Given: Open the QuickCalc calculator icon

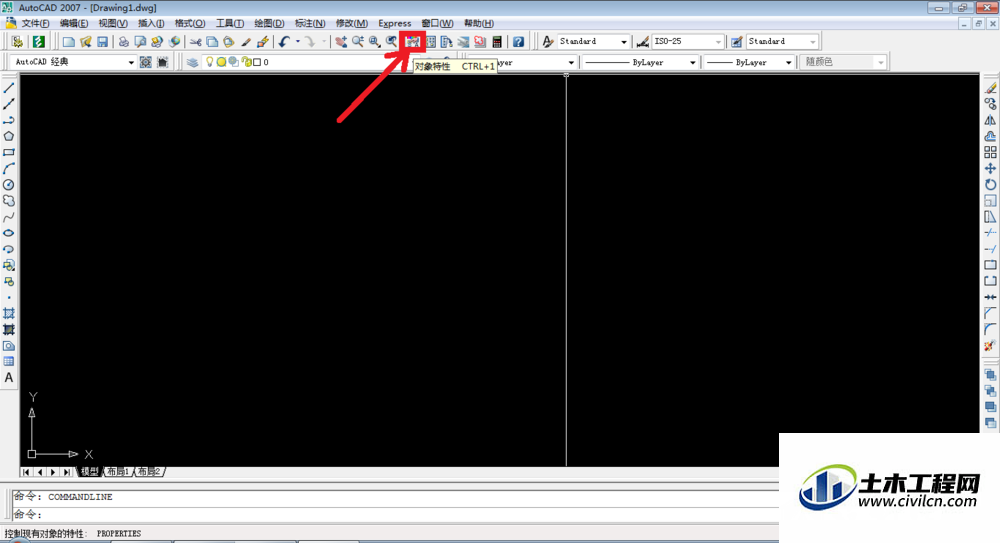Looking at the screenshot, I should click(x=497, y=41).
